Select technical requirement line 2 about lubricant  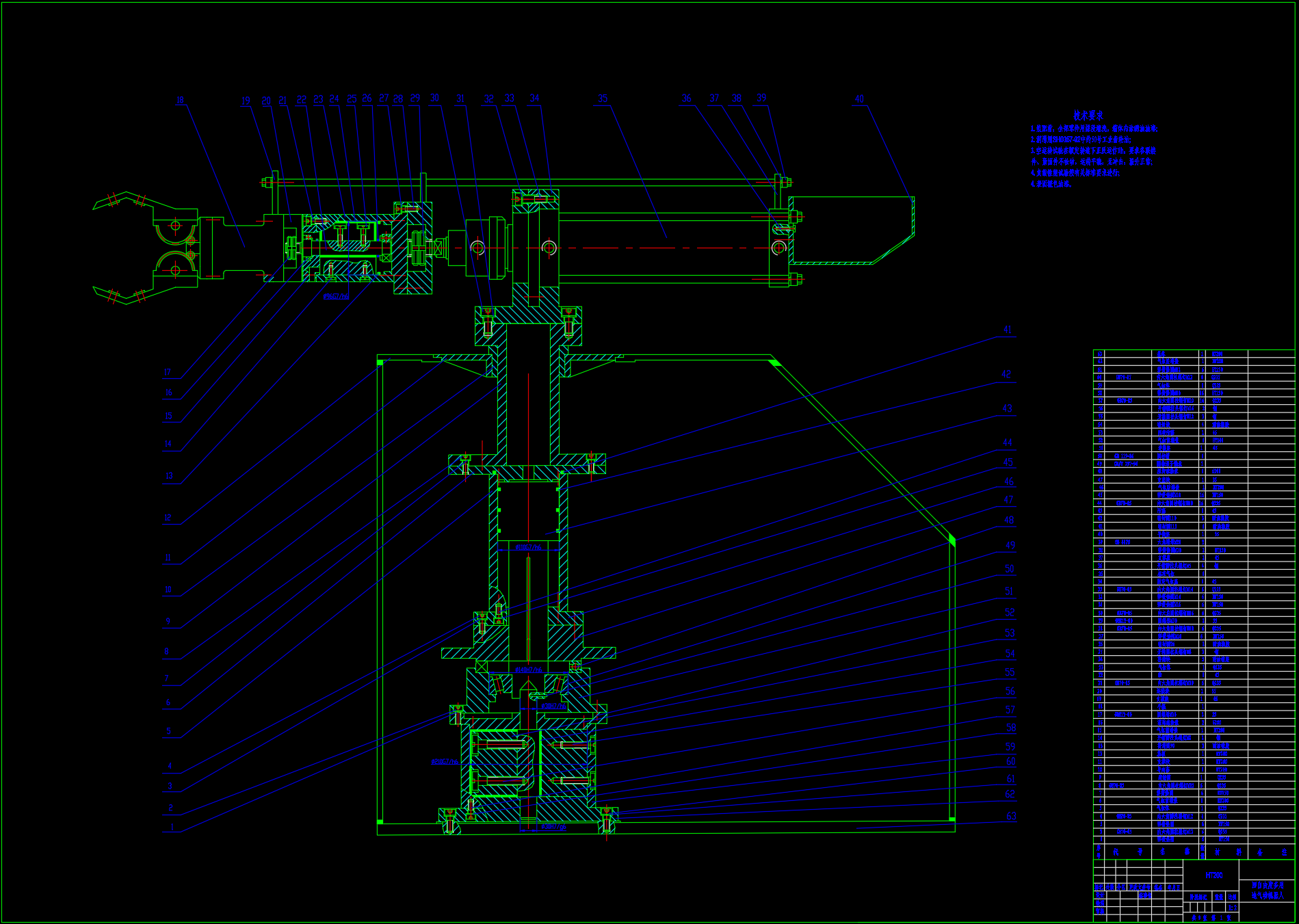click(1081, 140)
